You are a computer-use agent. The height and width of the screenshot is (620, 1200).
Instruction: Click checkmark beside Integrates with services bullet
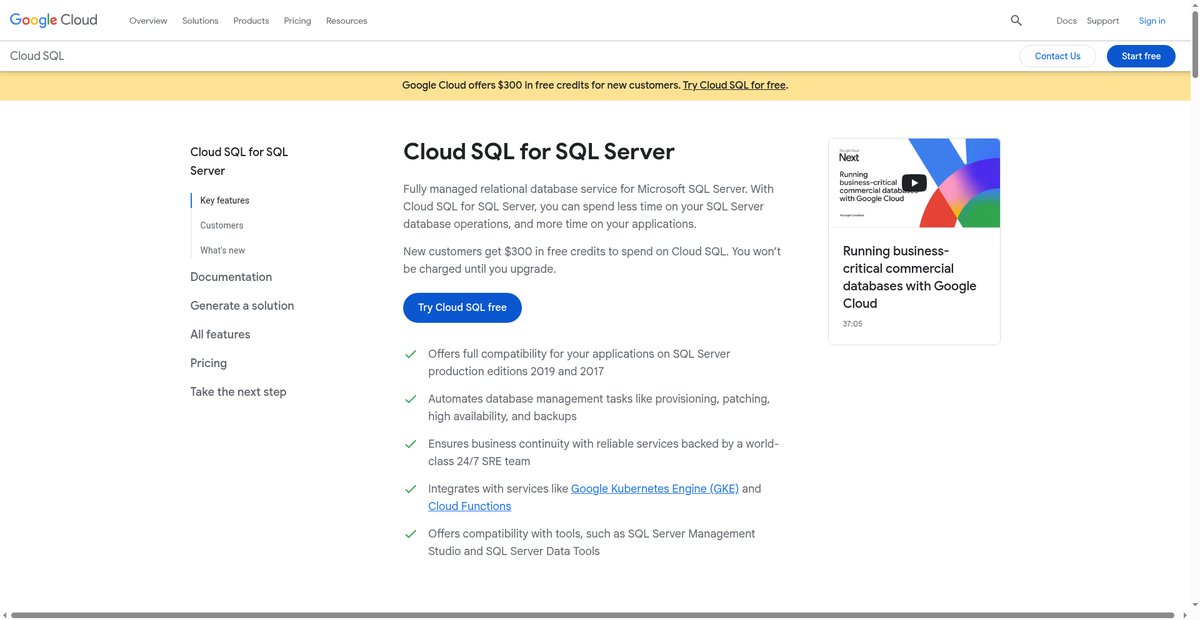(410, 489)
